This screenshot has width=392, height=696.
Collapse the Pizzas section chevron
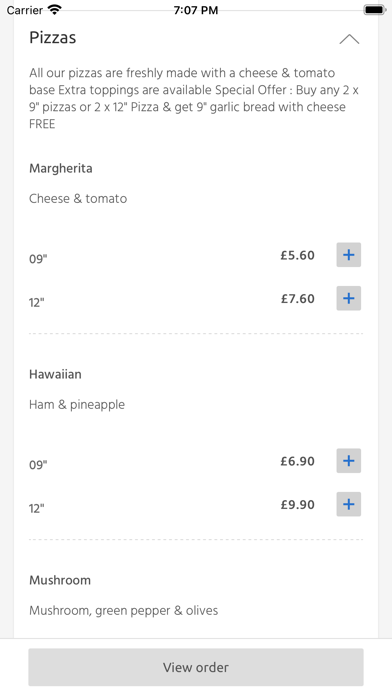(x=349, y=39)
